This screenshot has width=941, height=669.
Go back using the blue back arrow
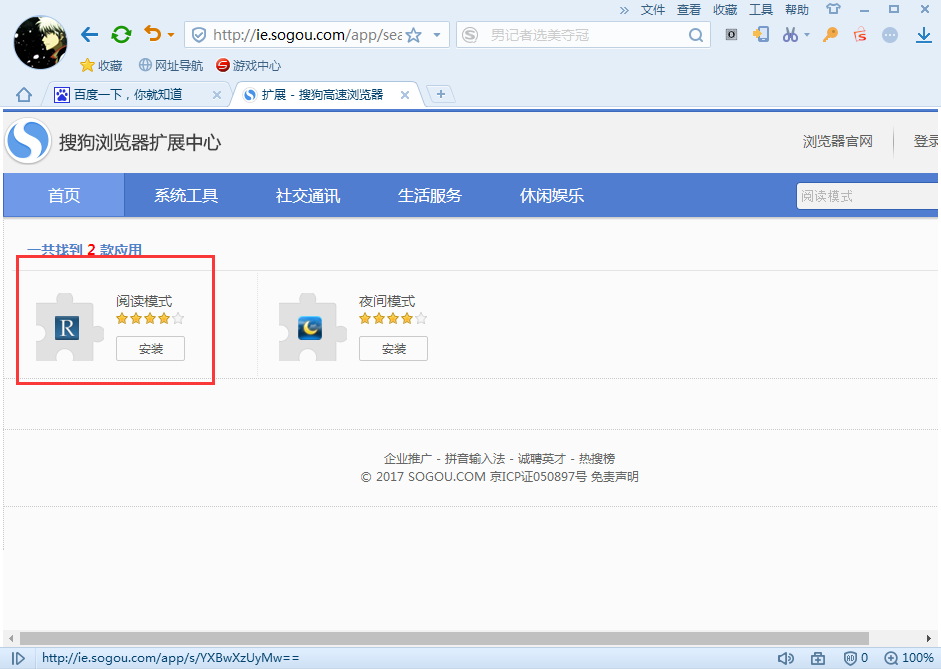[89, 35]
